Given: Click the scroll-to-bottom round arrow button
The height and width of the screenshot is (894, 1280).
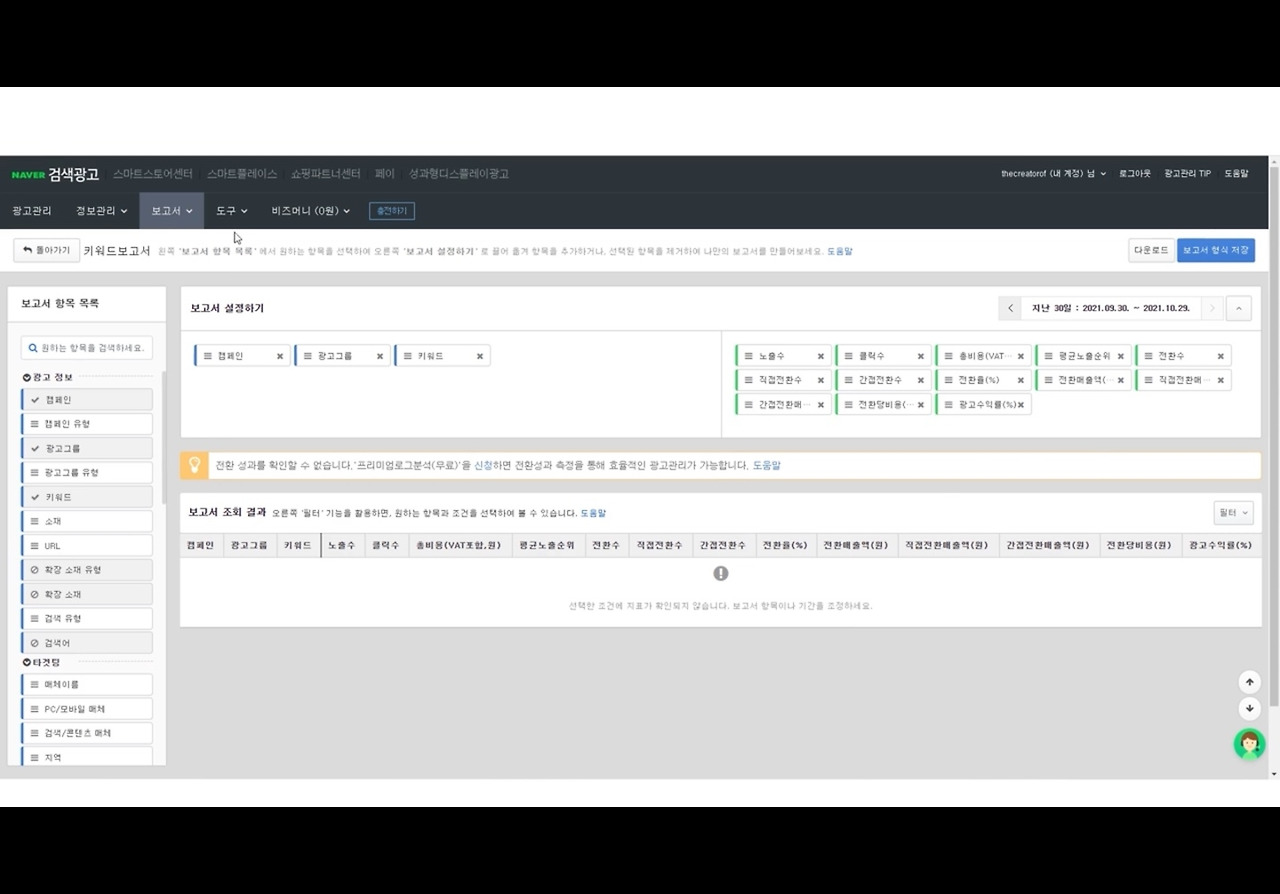Looking at the screenshot, I should pyautogui.click(x=1249, y=708).
